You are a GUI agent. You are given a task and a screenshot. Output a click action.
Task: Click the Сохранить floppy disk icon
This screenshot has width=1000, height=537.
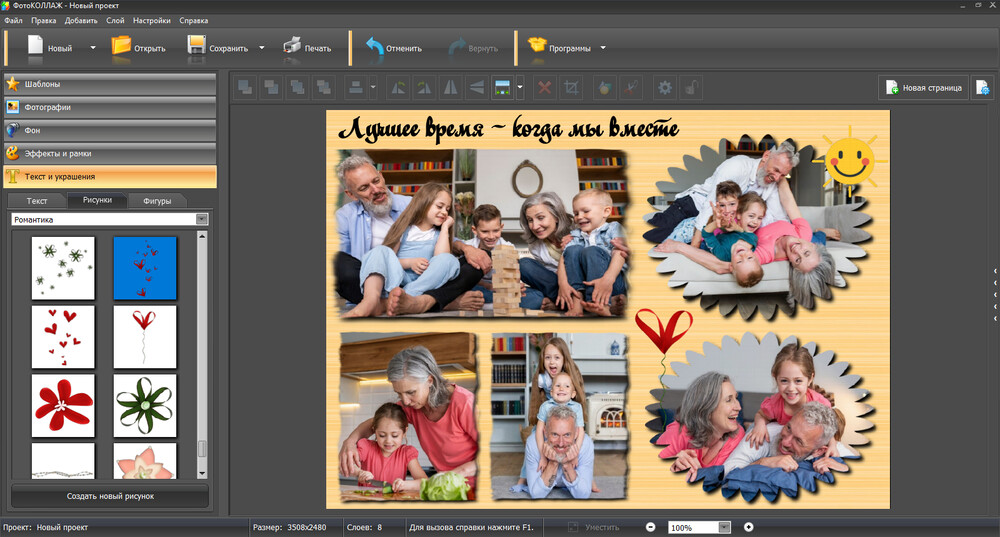(196, 46)
